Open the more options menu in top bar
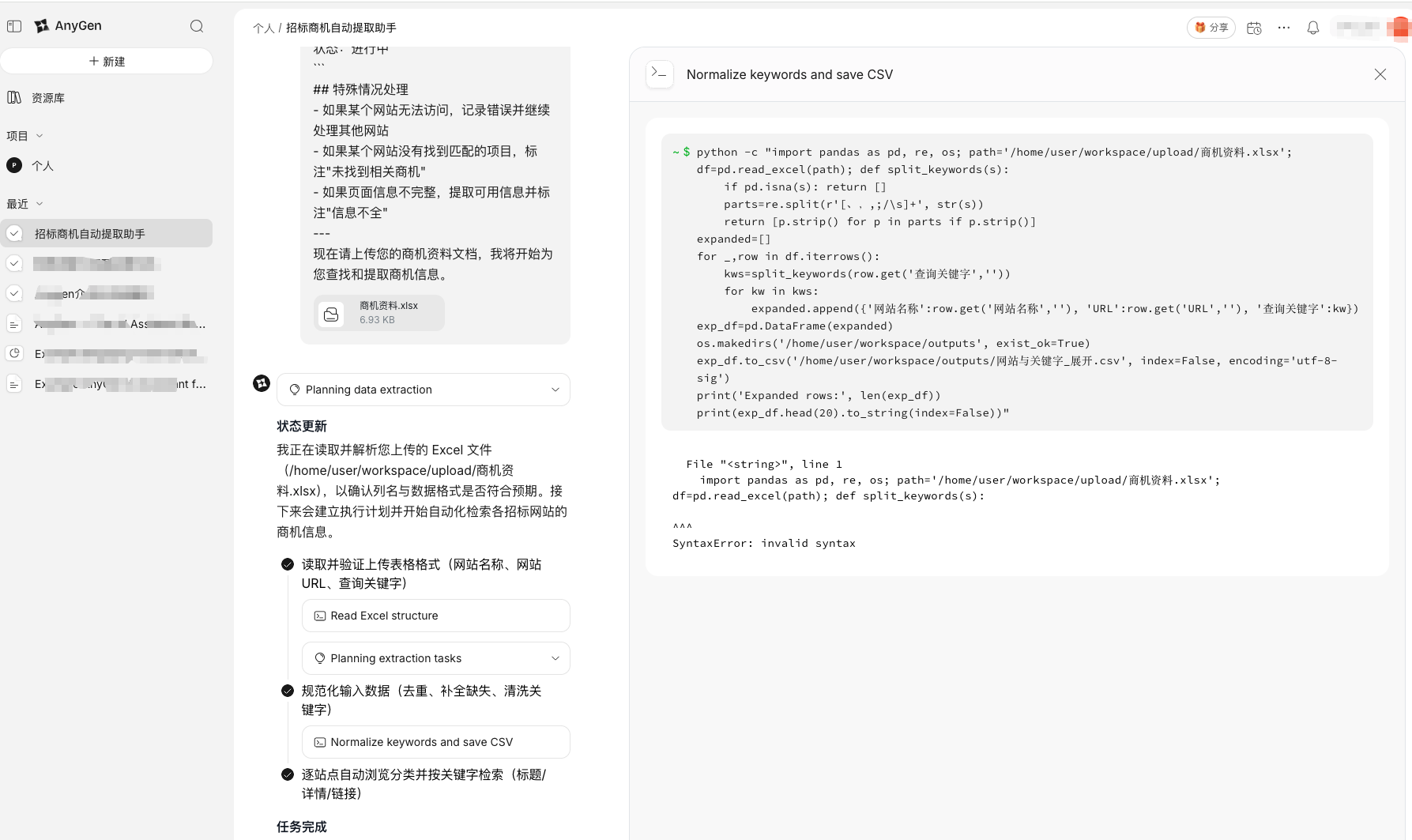Image resolution: width=1412 pixels, height=840 pixels. point(1283,27)
